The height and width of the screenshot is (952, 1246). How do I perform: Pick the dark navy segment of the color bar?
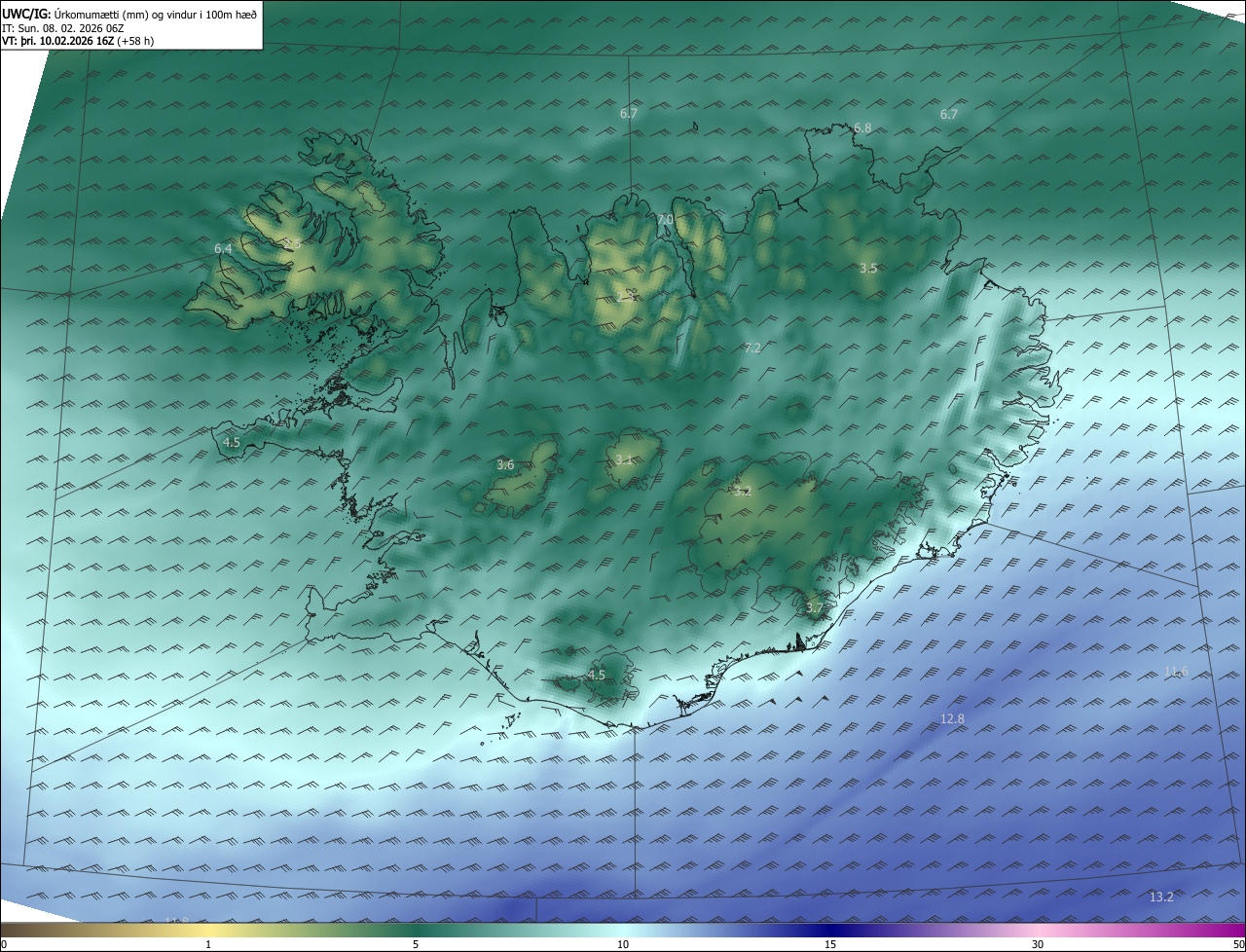tap(830, 930)
